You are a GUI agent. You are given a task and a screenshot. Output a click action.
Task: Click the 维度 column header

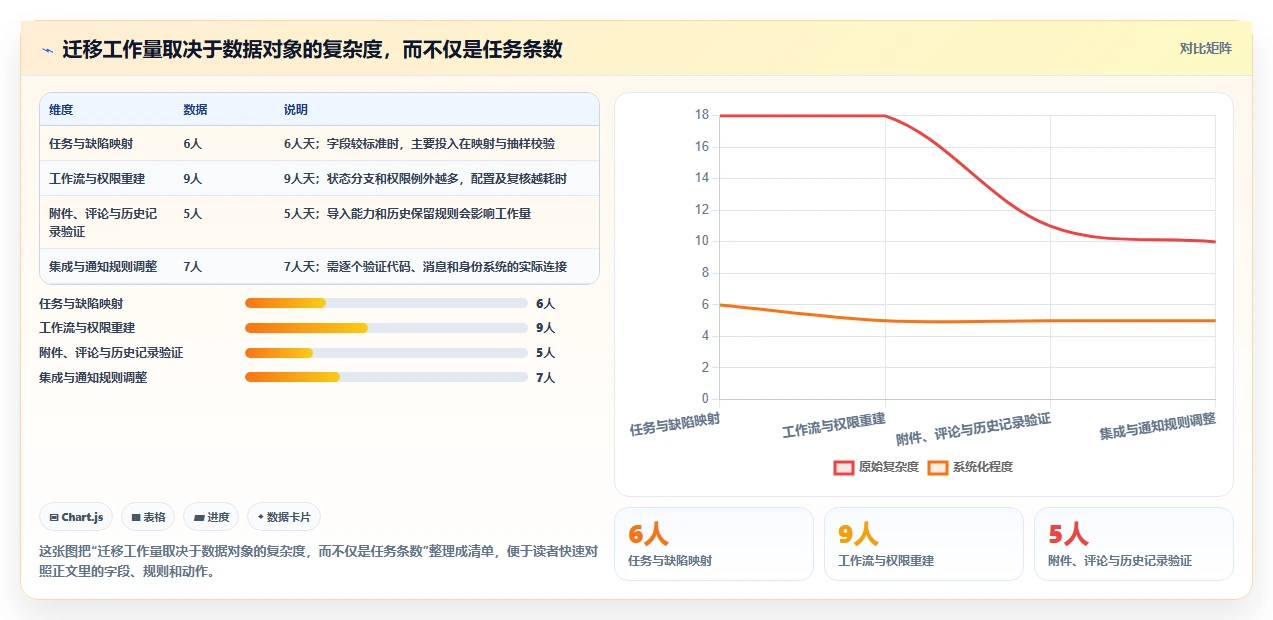[61, 109]
